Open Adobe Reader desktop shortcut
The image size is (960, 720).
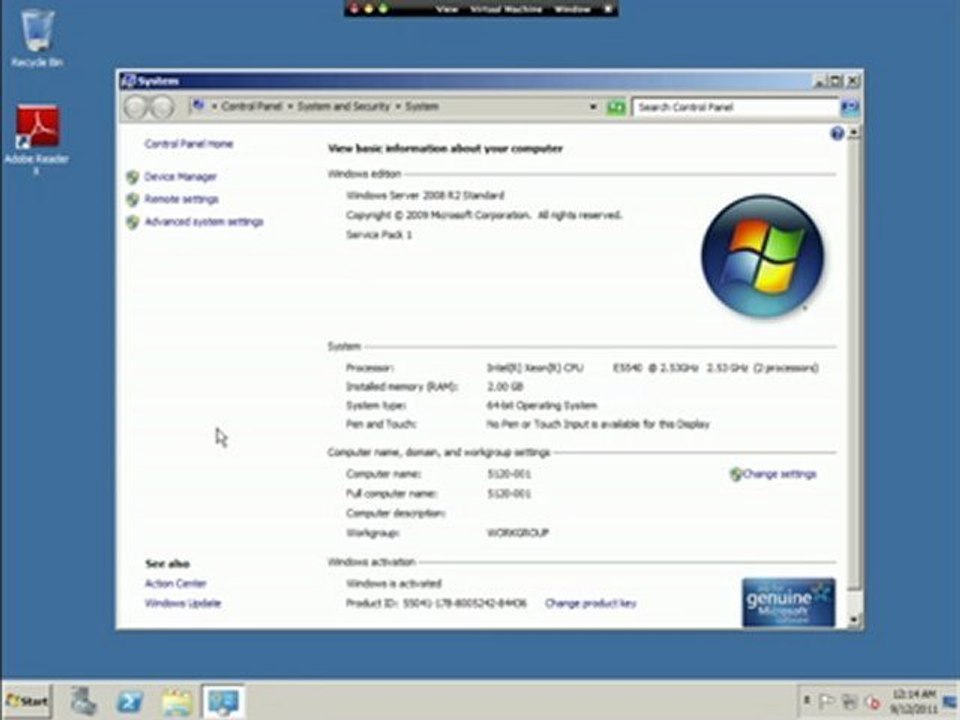click(x=37, y=140)
